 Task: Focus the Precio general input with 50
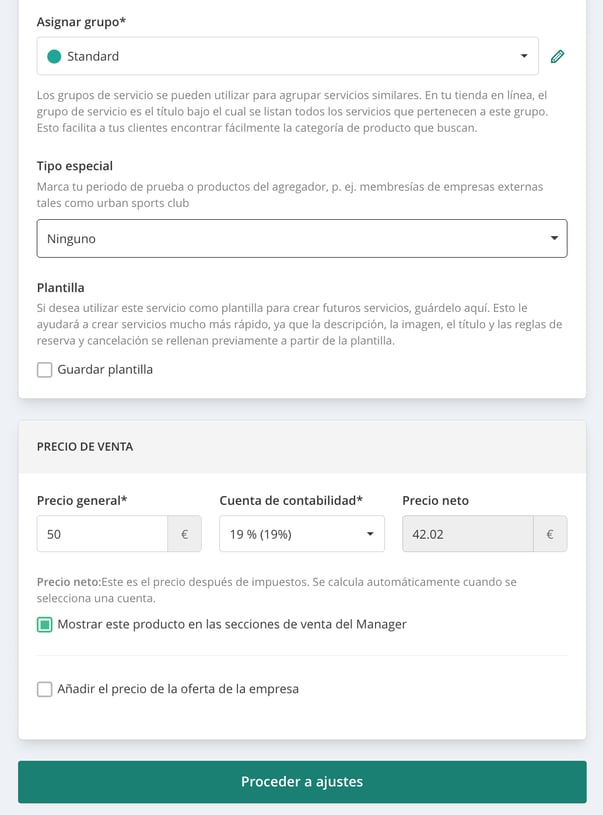pos(102,534)
